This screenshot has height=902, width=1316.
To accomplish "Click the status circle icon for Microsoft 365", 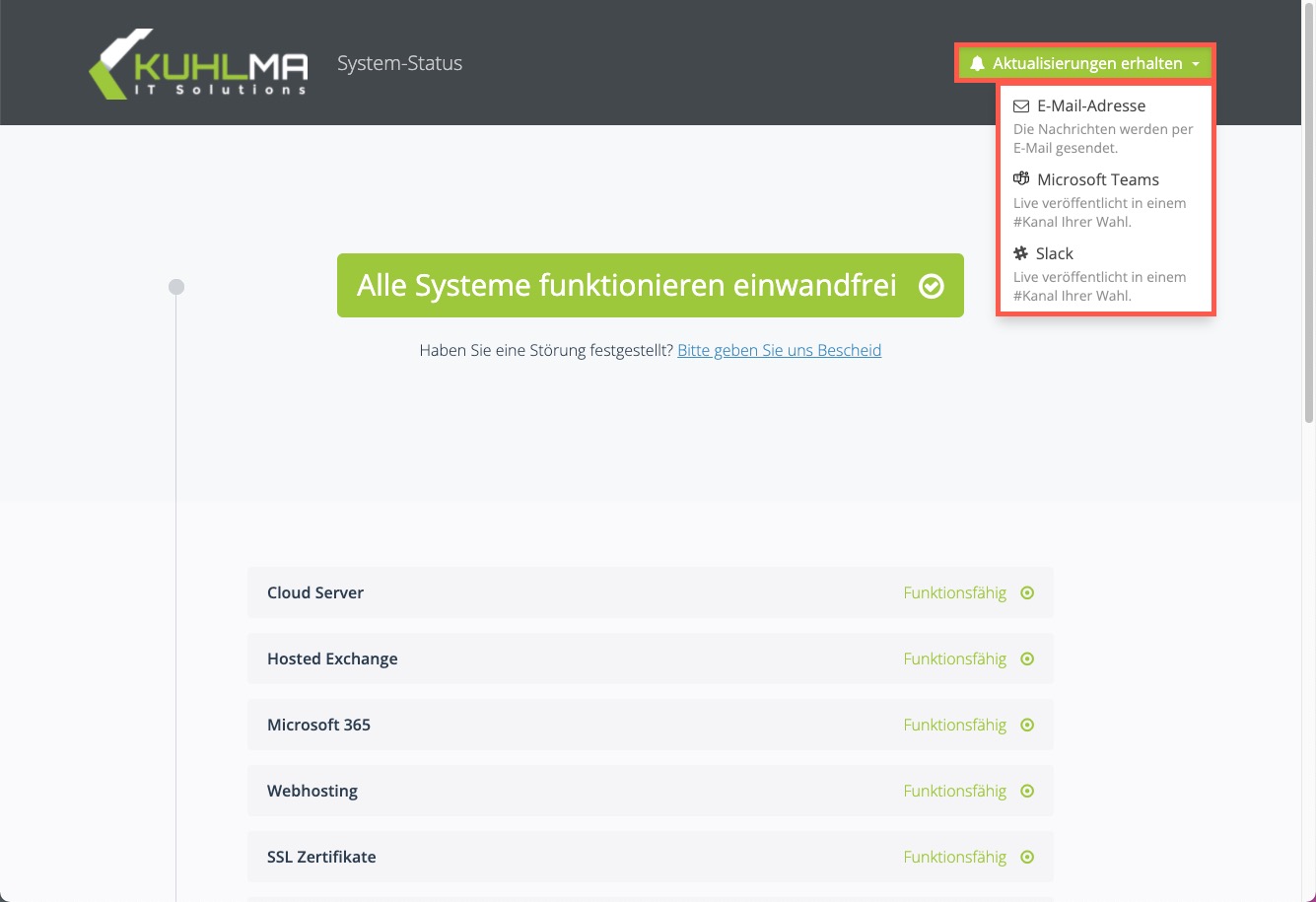I will pyautogui.click(x=1027, y=725).
